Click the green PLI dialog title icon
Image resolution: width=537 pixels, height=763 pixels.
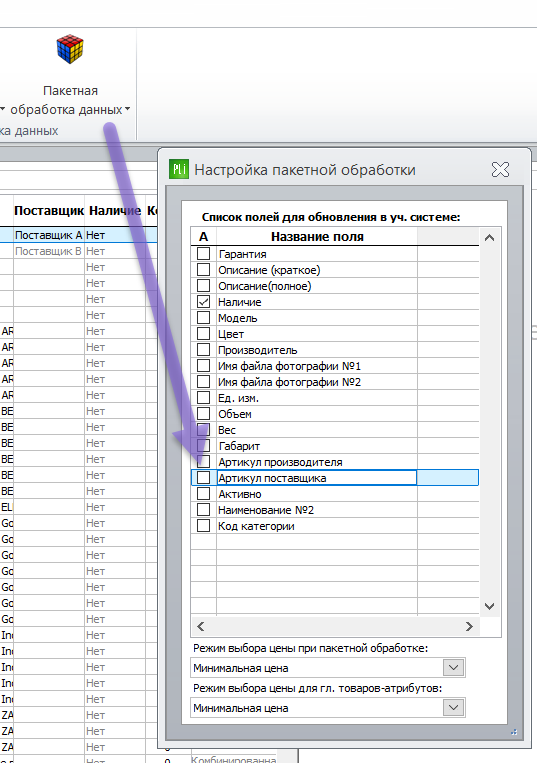[179, 169]
